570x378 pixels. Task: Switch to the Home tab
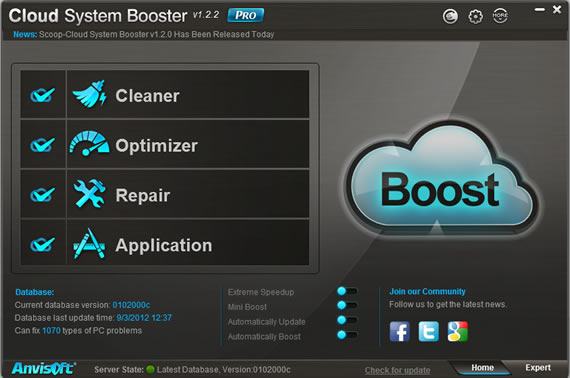(x=482, y=368)
